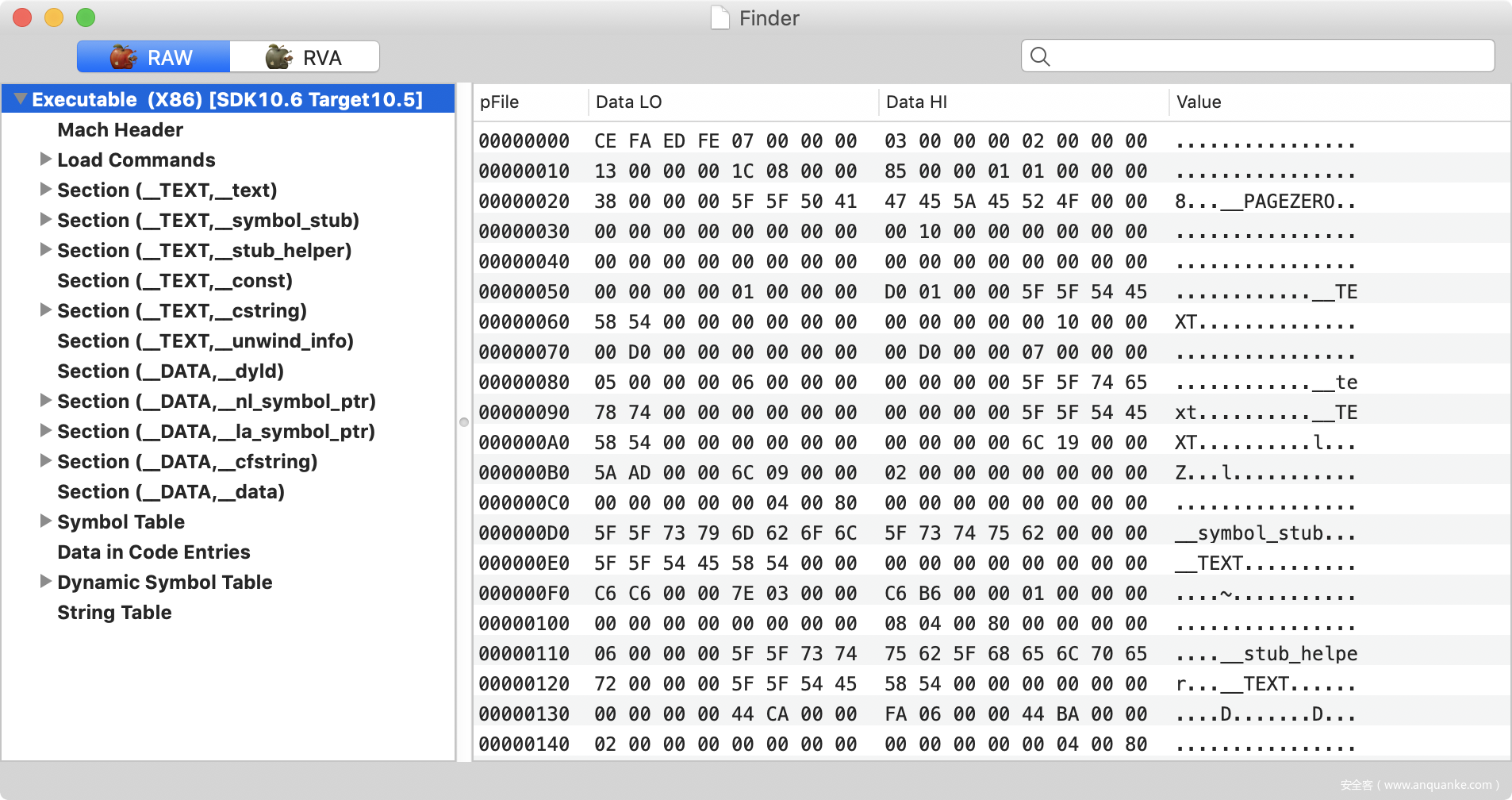
Task: Select Section (__DATA,__dyld)
Action: [x=171, y=371]
